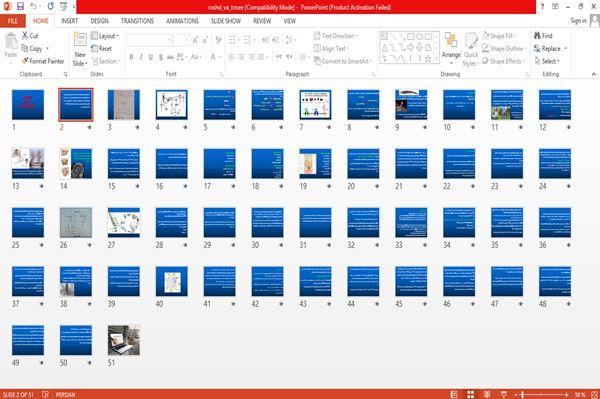Viewport: 600px width, 399px height.
Task: Switch to the TRANSITIONS tab
Action: pos(137,21)
